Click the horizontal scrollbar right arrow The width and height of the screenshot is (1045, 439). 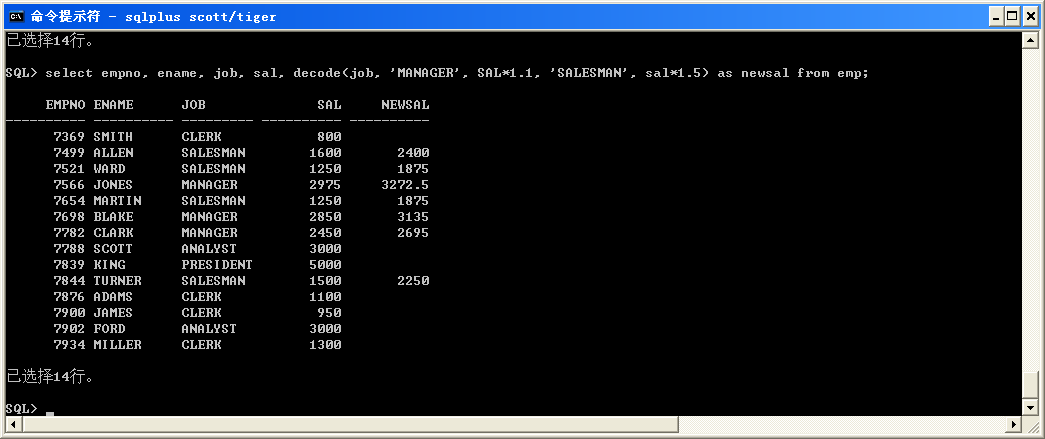coord(1013,425)
